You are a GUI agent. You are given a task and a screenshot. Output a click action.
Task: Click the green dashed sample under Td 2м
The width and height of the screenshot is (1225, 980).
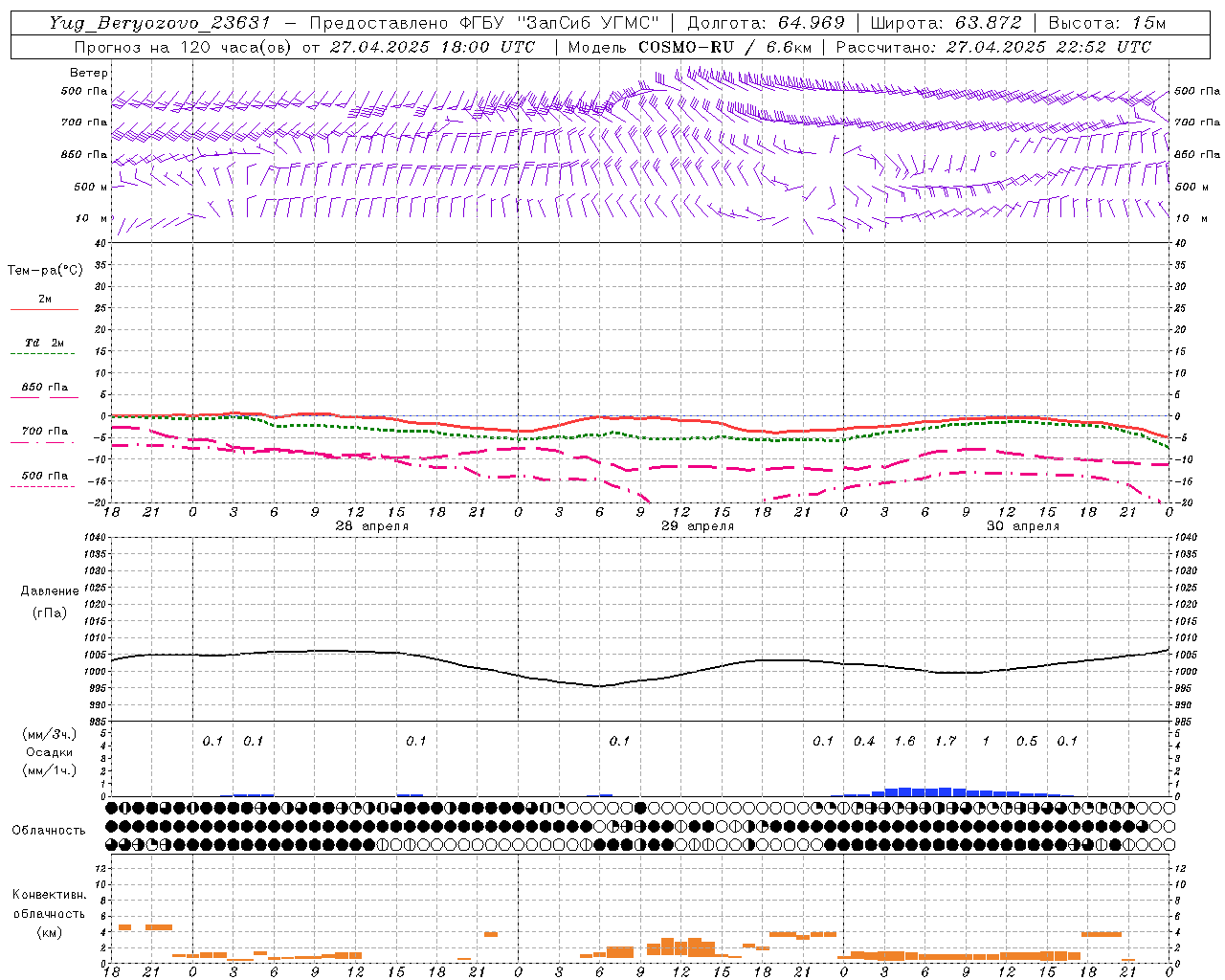point(43,354)
